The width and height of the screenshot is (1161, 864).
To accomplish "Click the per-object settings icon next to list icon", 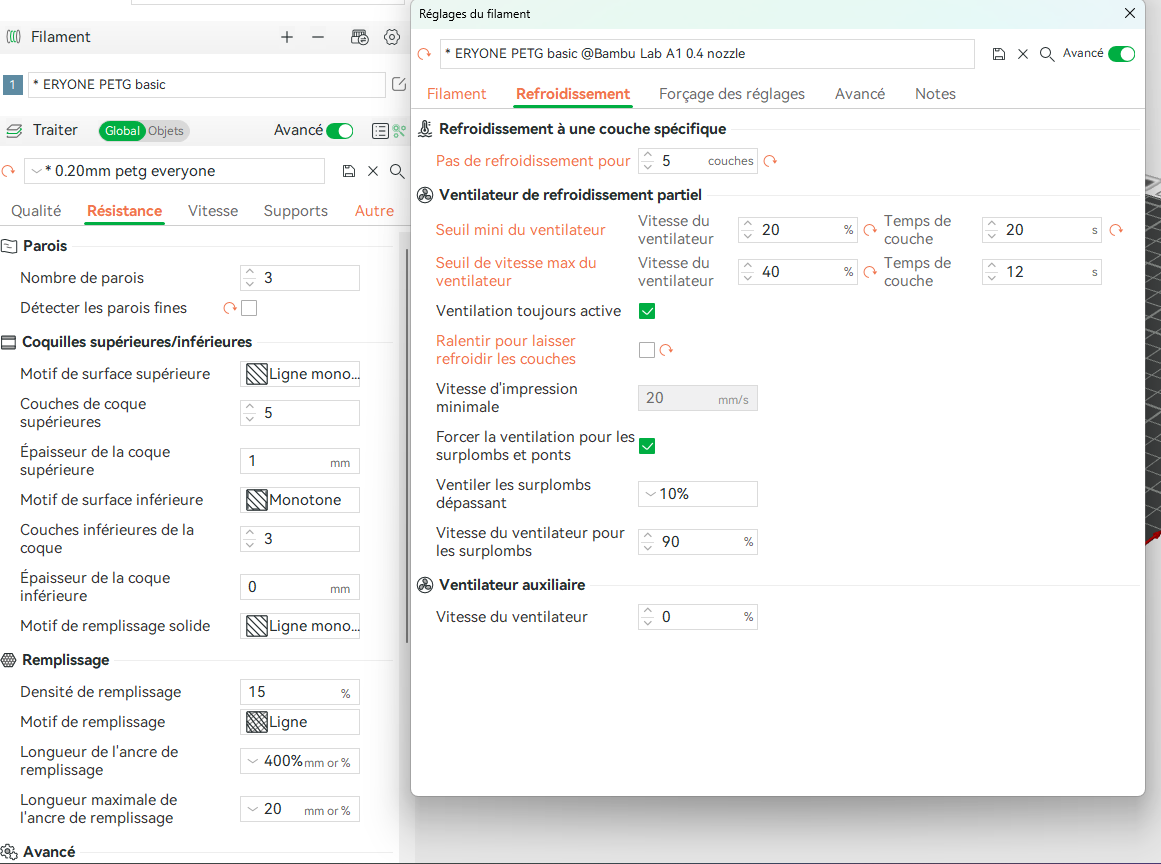I will pyautogui.click(x=400, y=131).
